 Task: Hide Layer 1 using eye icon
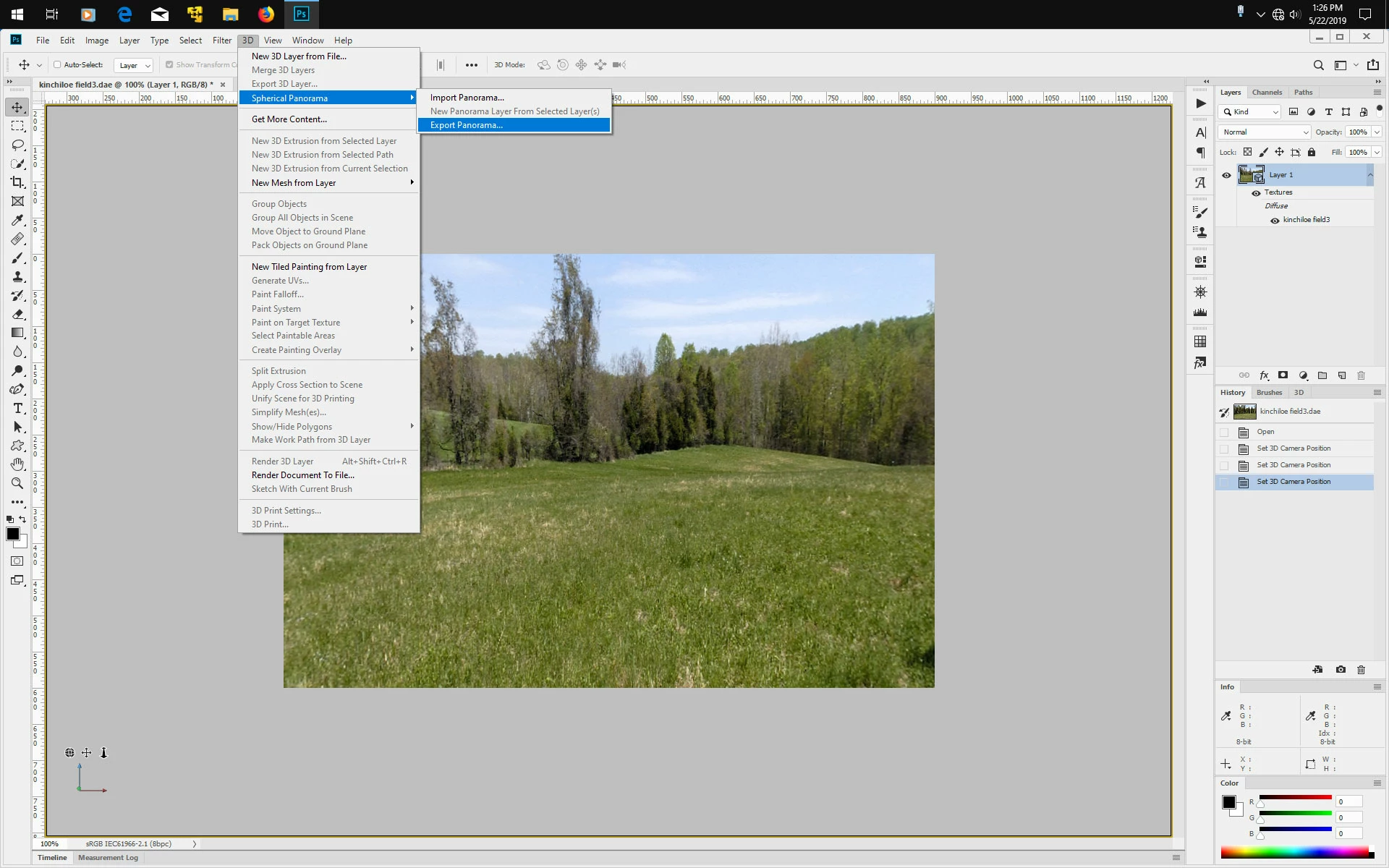click(x=1226, y=175)
